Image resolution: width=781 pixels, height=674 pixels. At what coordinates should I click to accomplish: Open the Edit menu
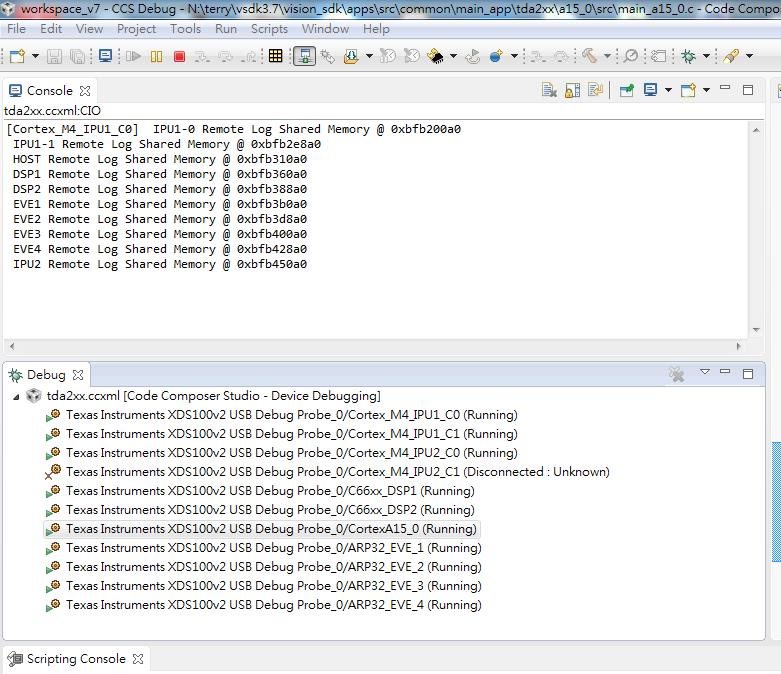tap(51, 29)
